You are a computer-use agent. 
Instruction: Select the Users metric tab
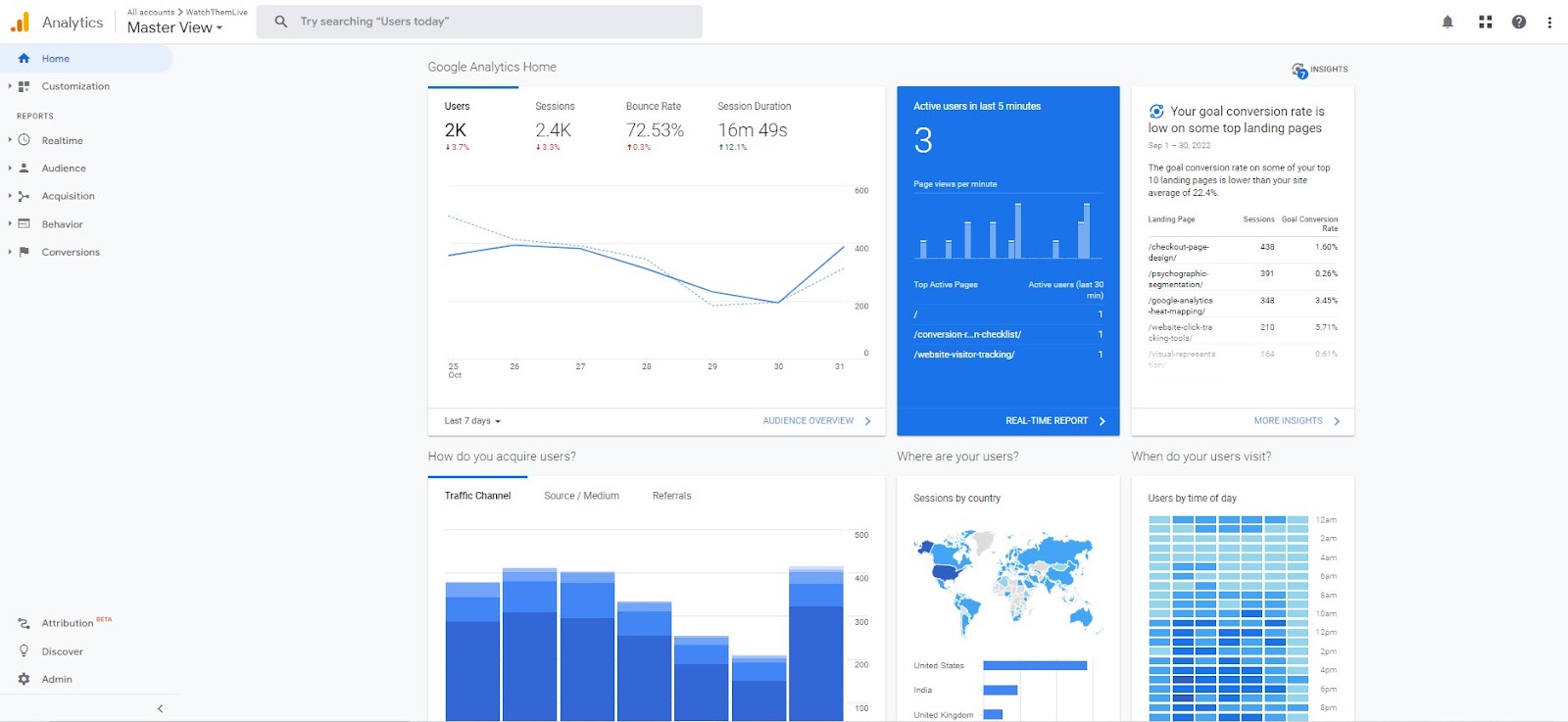472,127
